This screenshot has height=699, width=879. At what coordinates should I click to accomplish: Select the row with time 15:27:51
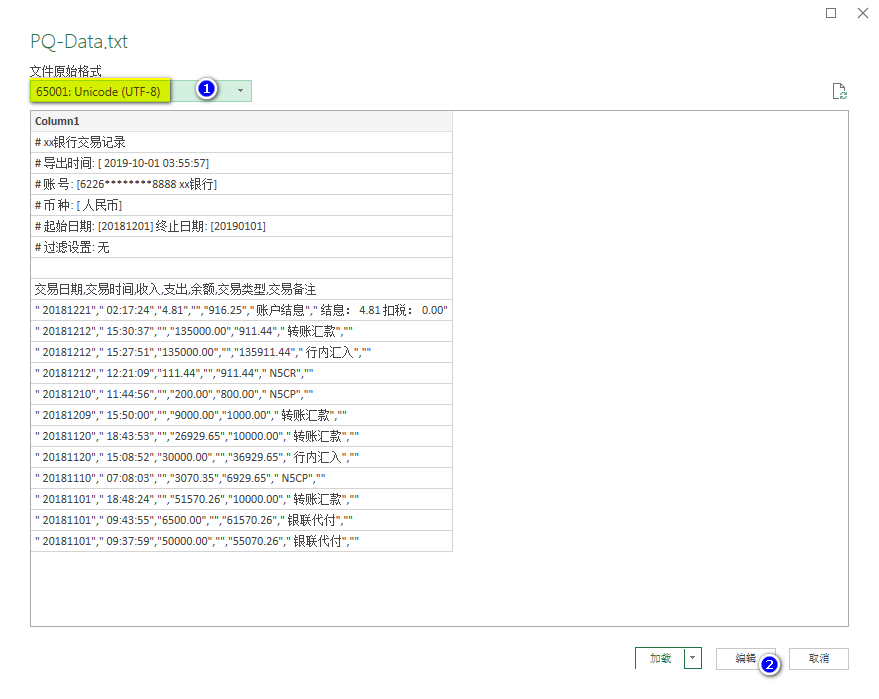[x=241, y=352]
